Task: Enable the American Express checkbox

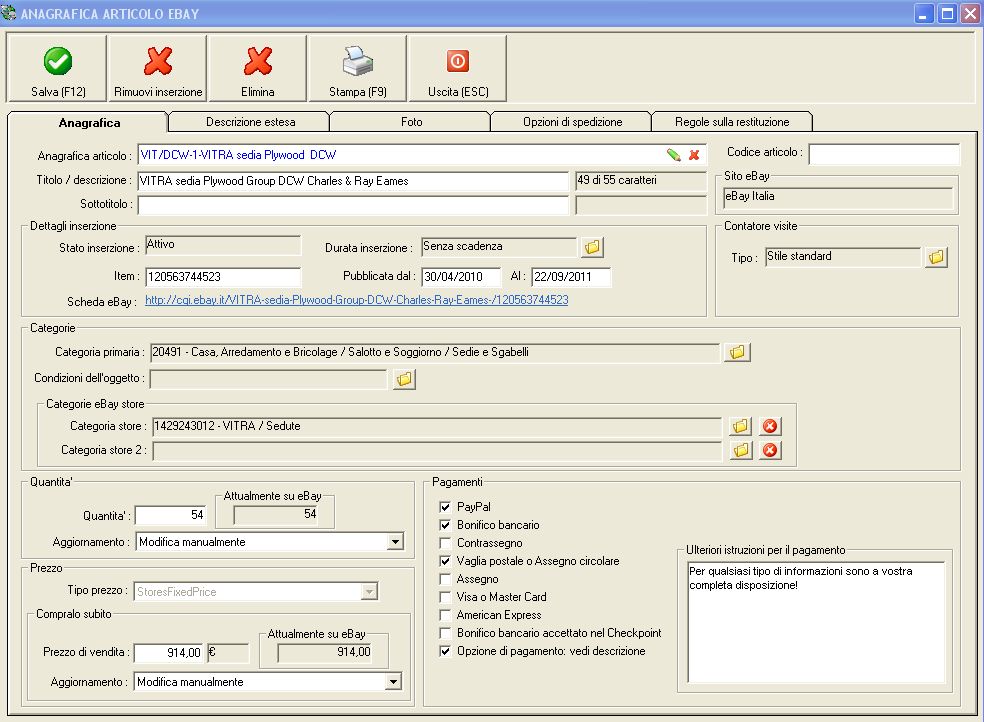Action: pyautogui.click(x=446, y=615)
